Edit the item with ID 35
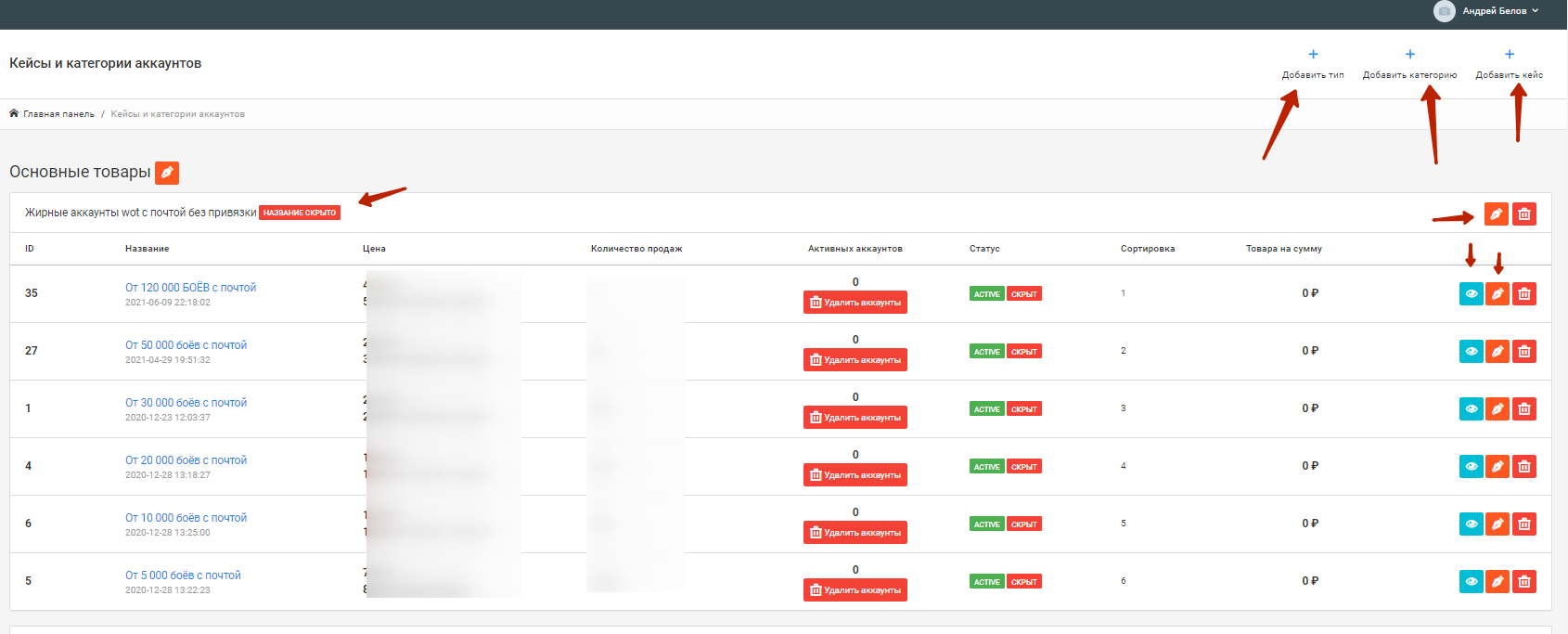 pos(1497,294)
